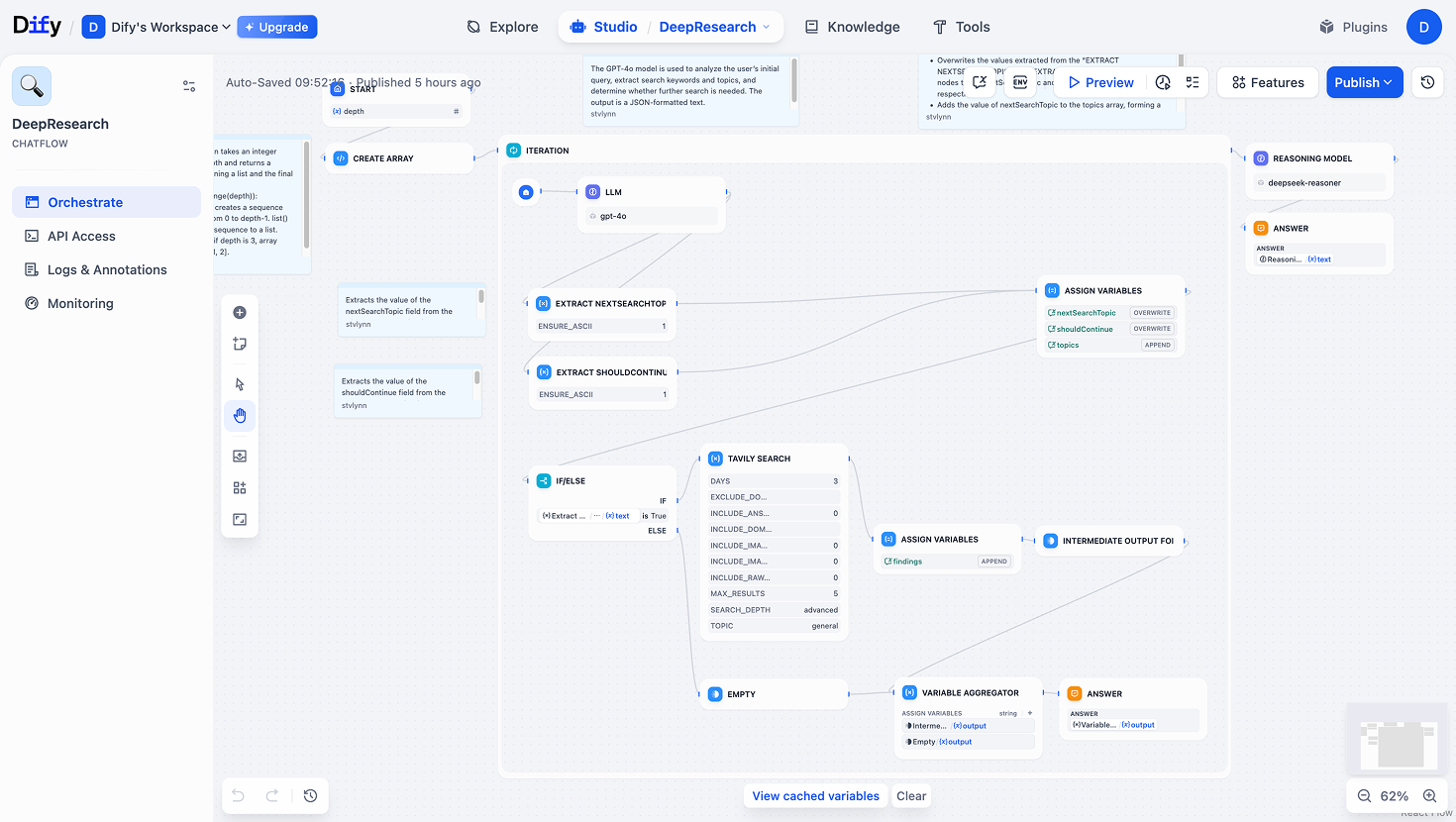Open the Publish dropdown button
Image resolution: width=1456 pixels, height=822 pixels.
pyautogui.click(x=1364, y=82)
